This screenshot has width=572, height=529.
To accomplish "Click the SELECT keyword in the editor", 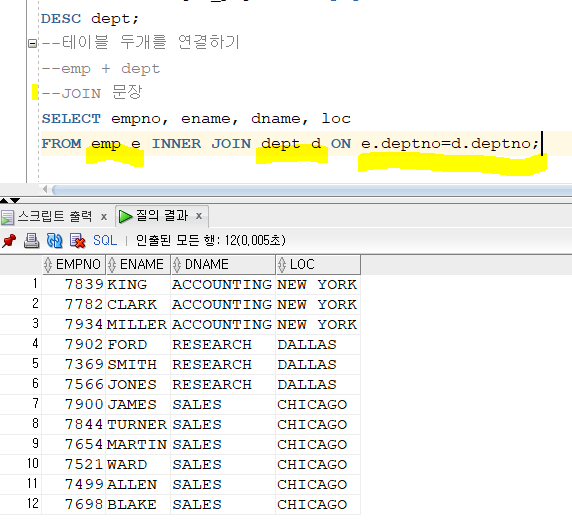I will coord(71,119).
